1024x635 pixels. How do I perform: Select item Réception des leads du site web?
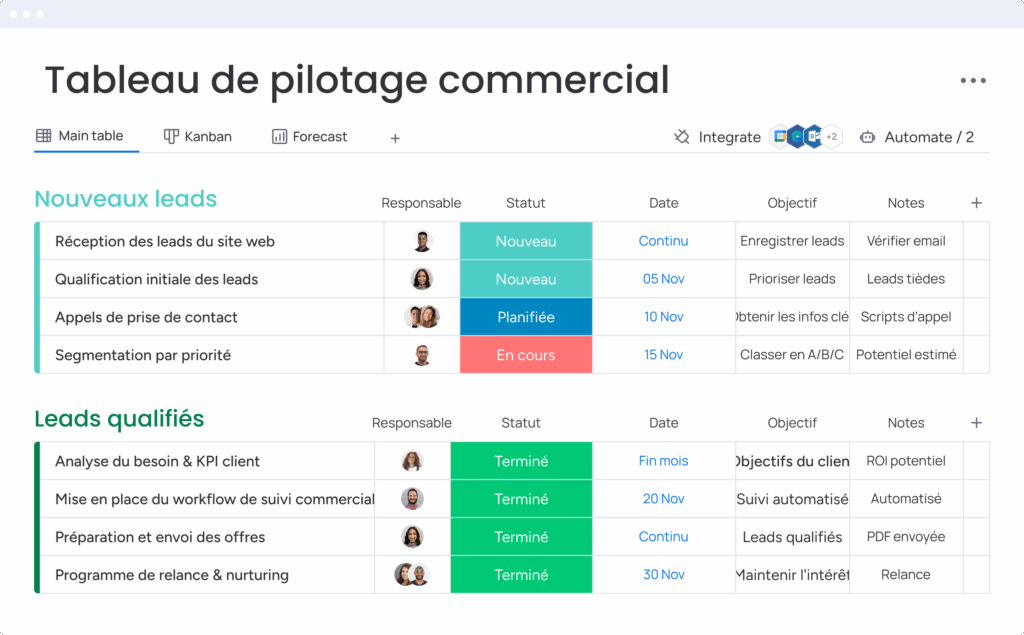point(165,242)
